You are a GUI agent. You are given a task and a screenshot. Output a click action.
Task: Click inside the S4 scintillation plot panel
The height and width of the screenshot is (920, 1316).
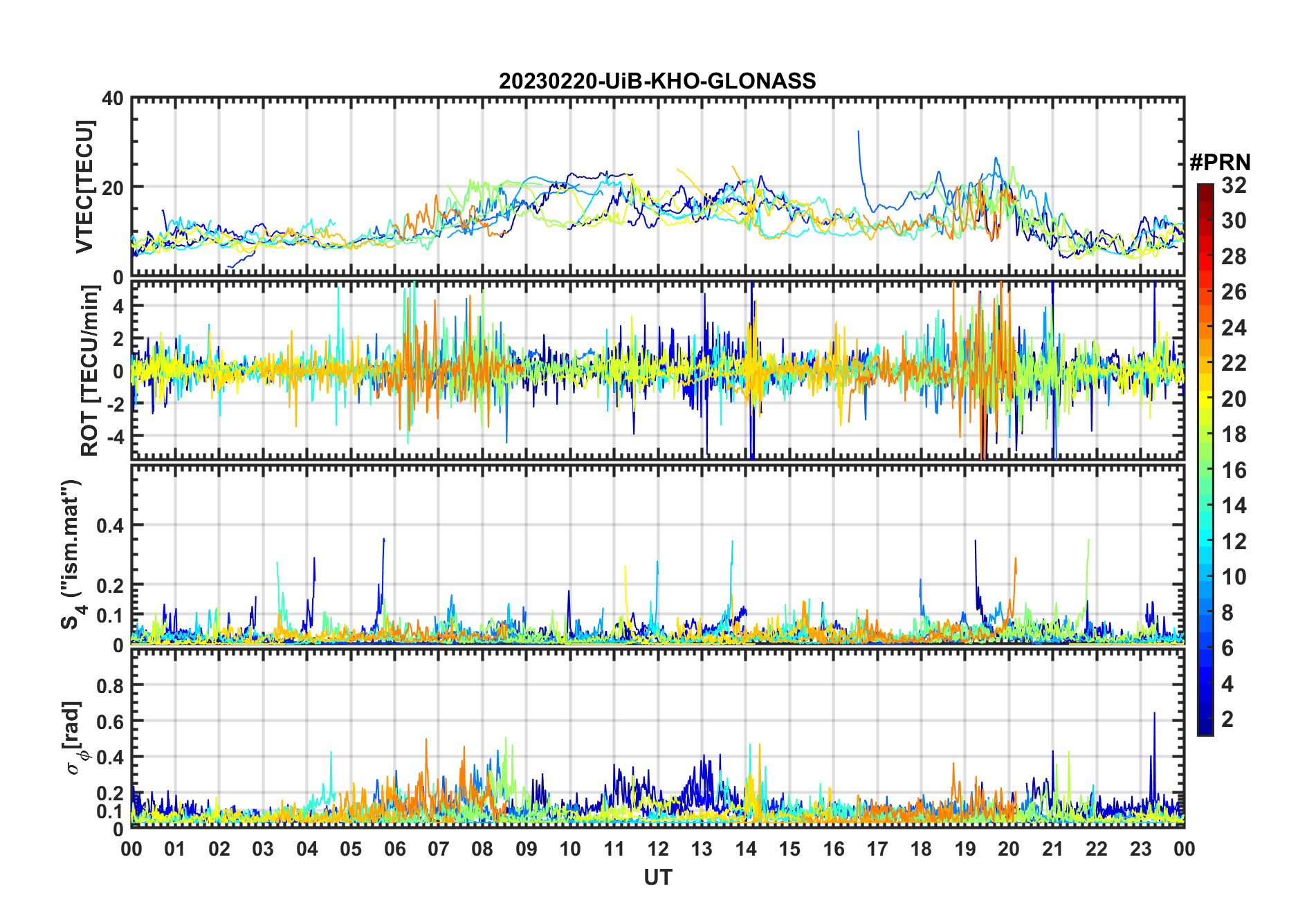(658, 555)
